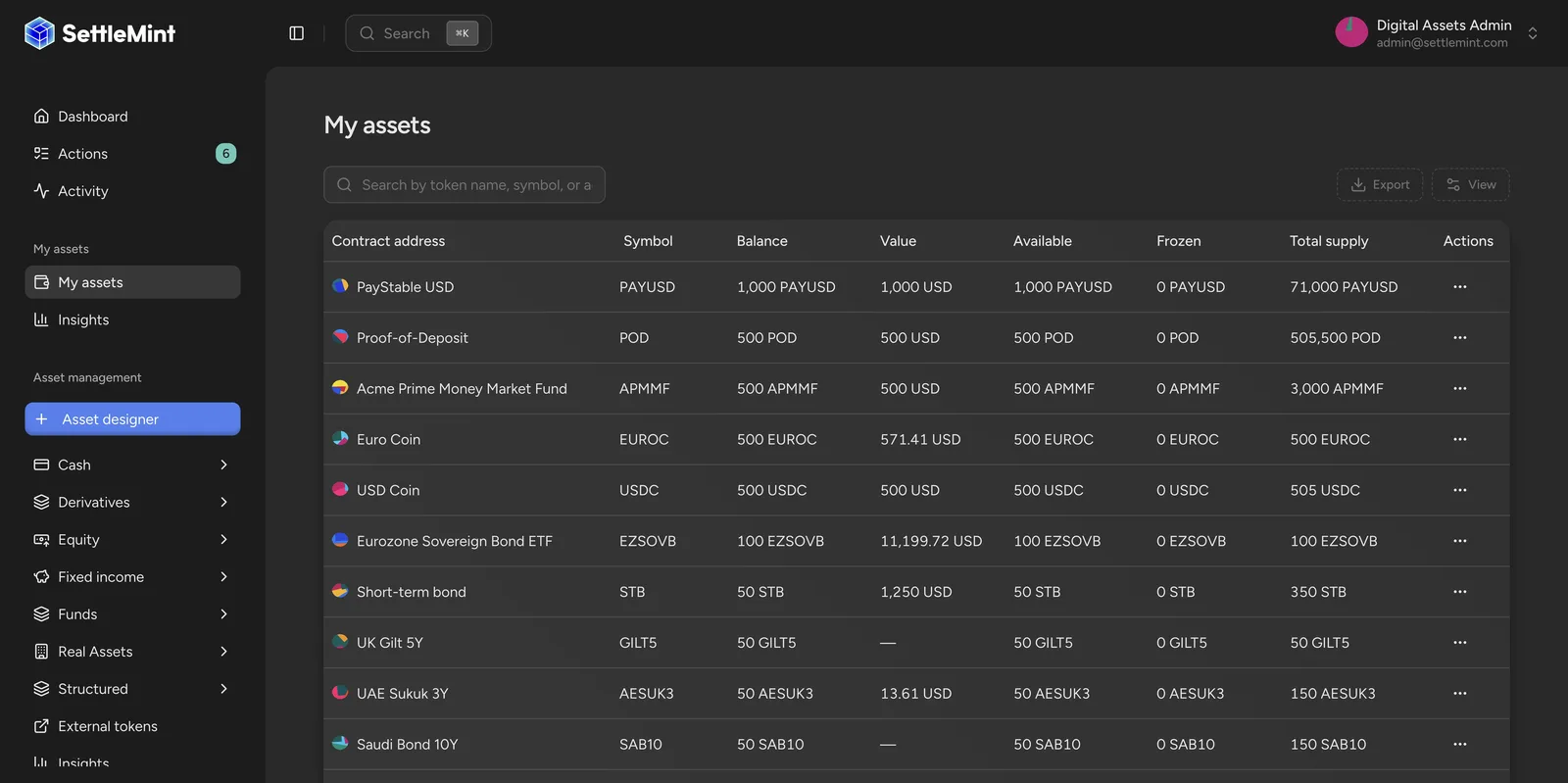Open actions menu for Saudi Bond 10Y row
The width and height of the screenshot is (1568, 783).
[x=1460, y=745]
